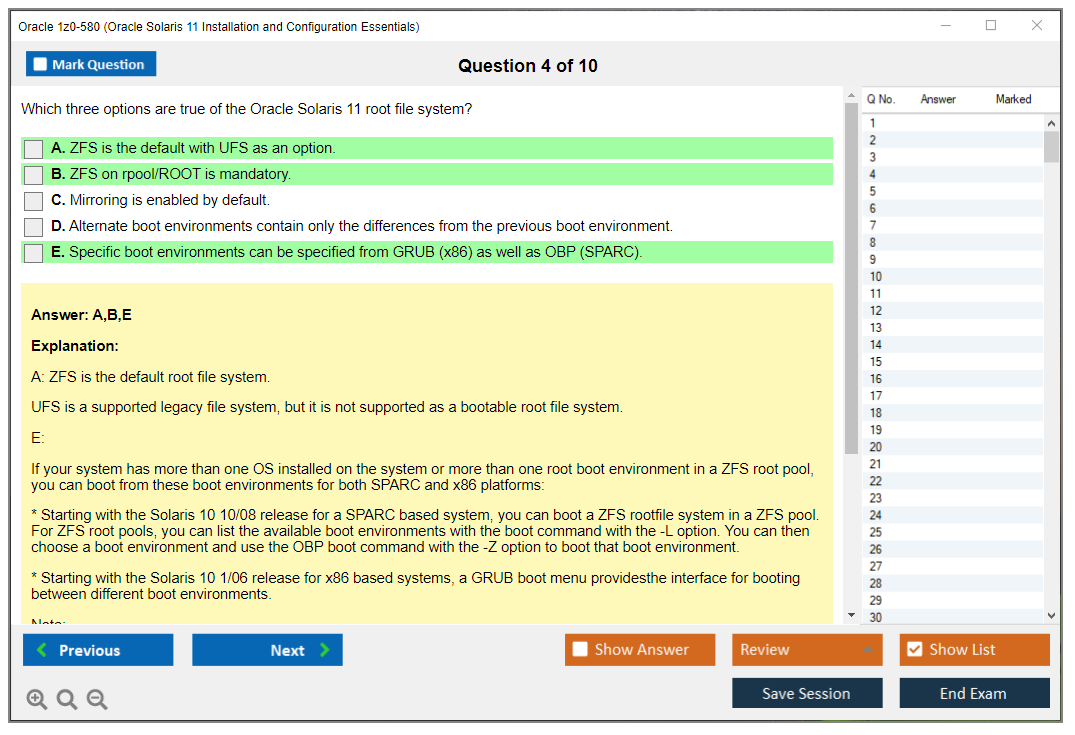This screenshot has width=1075, height=735.
Task: Go to the Next question
Action: [x=267, y=650]
